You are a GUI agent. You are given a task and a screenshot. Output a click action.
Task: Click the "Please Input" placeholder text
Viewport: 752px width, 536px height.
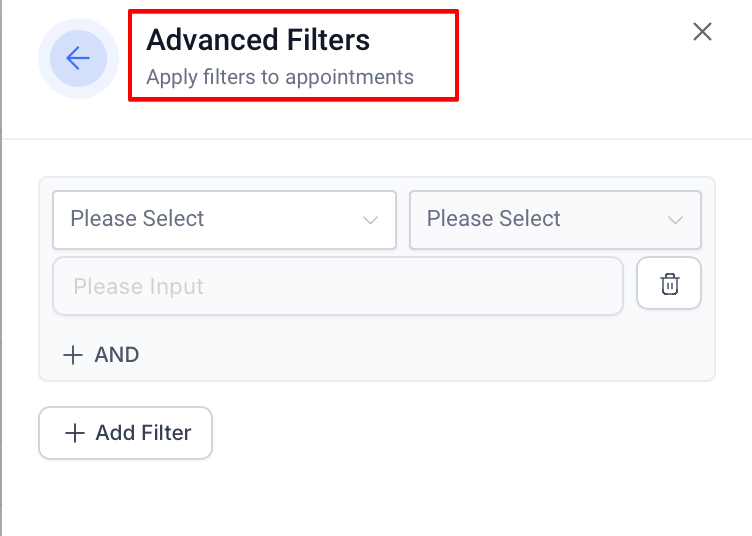(x=138, y=286)
